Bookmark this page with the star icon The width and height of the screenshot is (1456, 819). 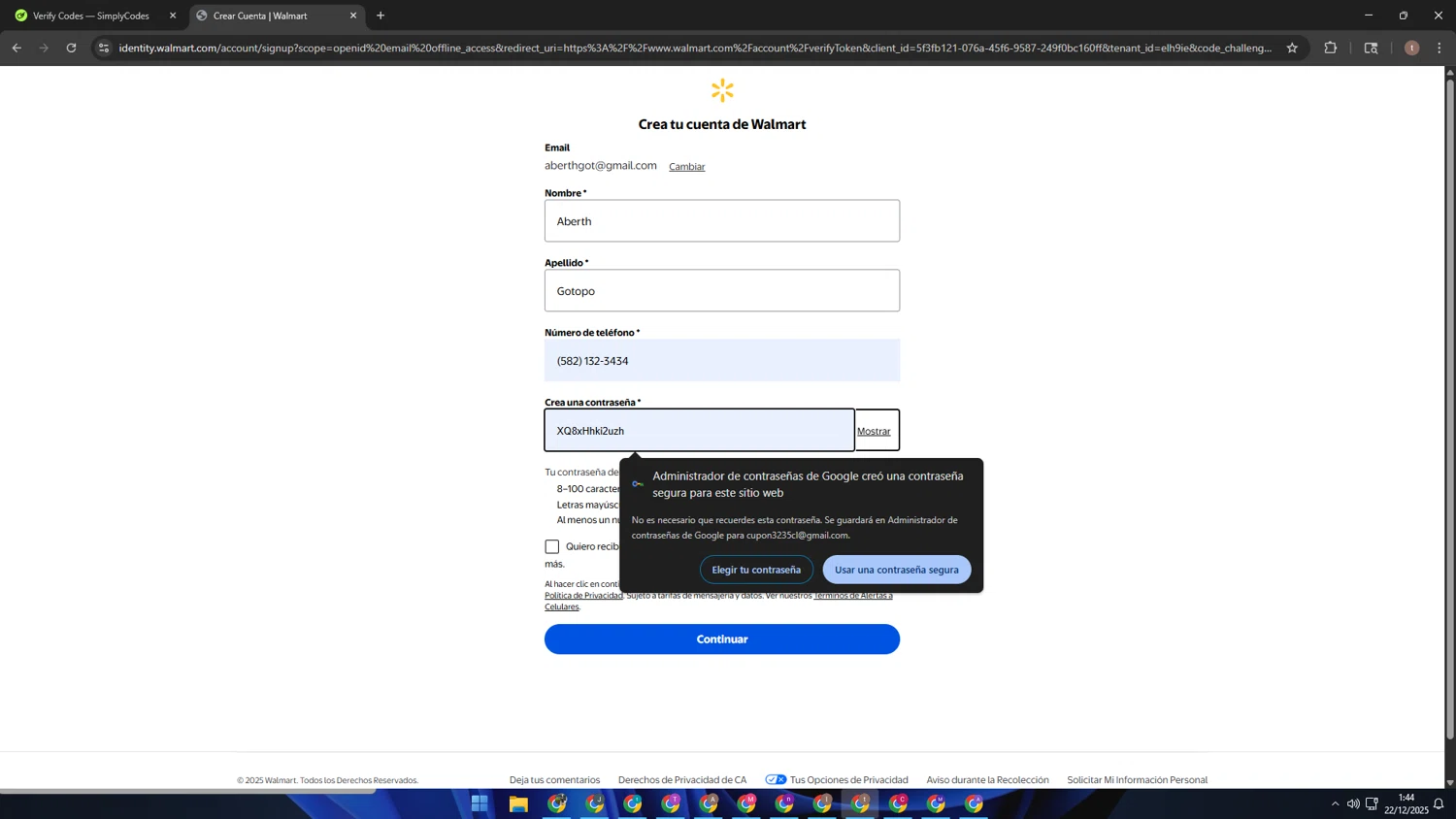[1292, 48]
